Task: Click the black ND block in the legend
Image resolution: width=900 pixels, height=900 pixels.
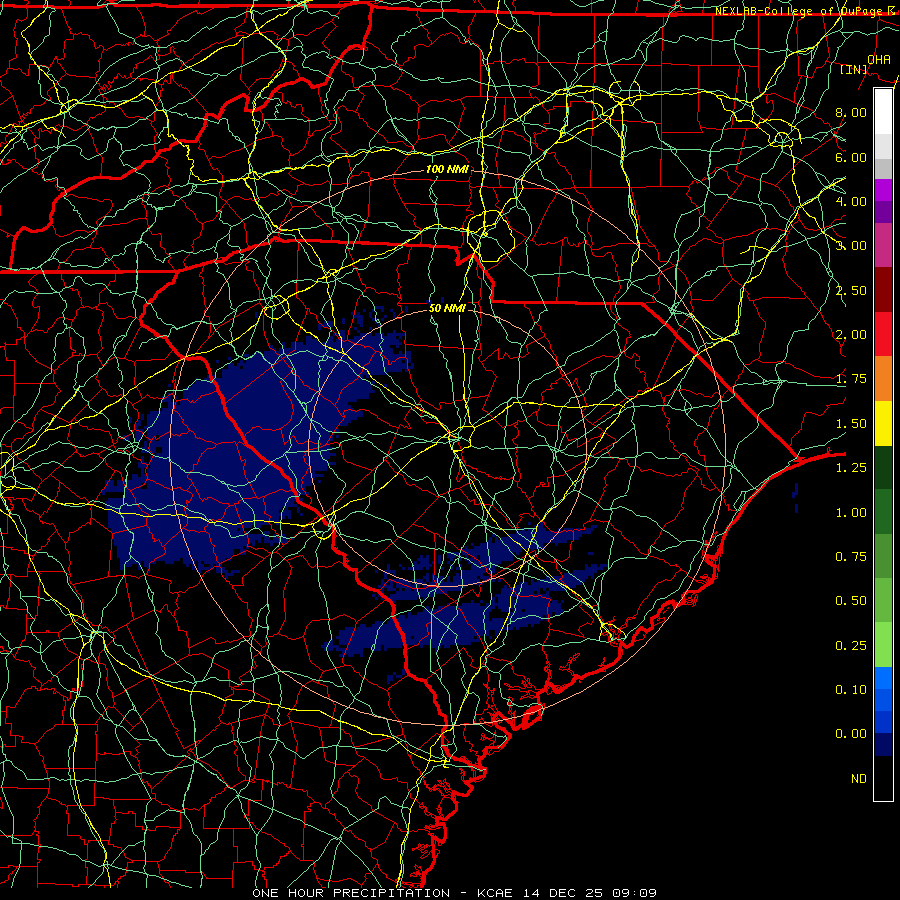Action: (883, 778)
